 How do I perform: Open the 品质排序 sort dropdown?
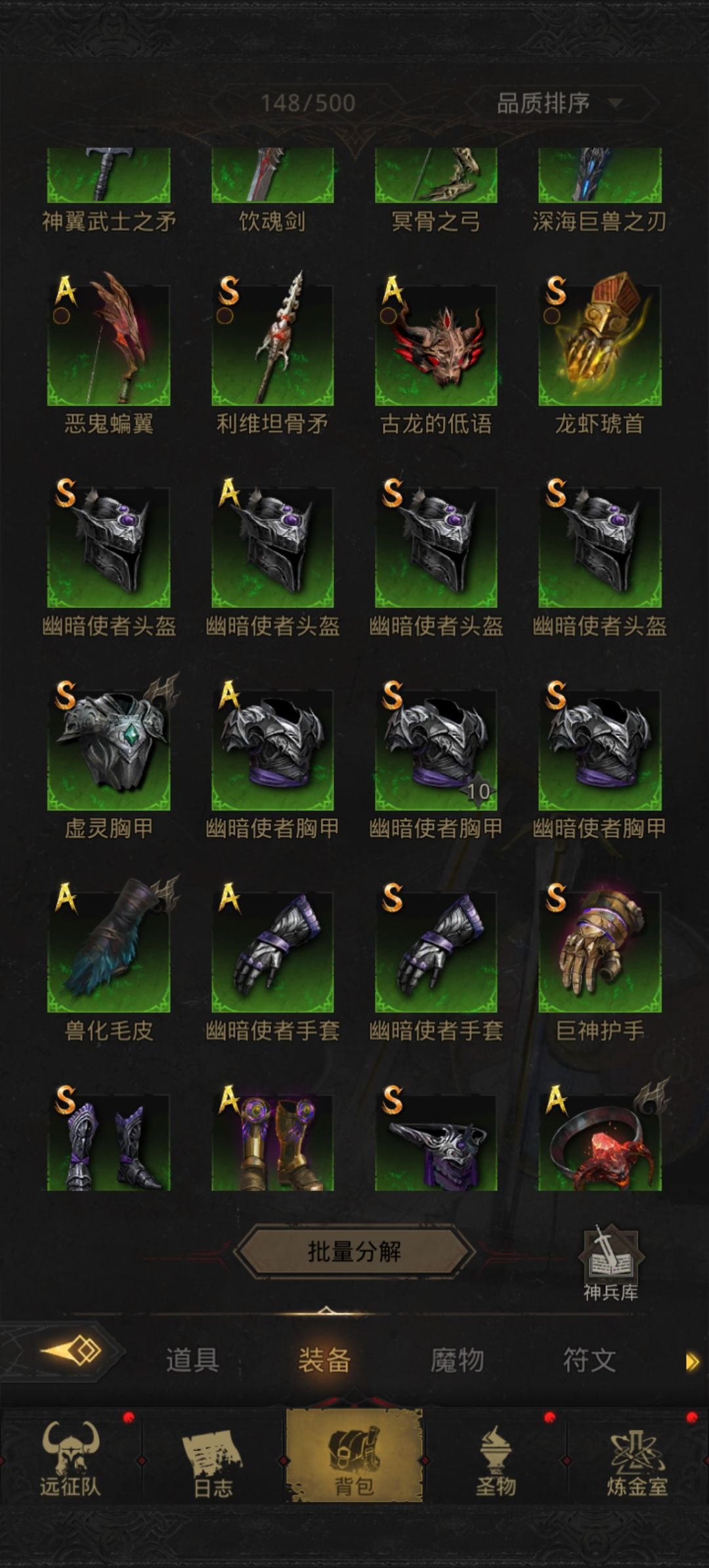(558, 103)
